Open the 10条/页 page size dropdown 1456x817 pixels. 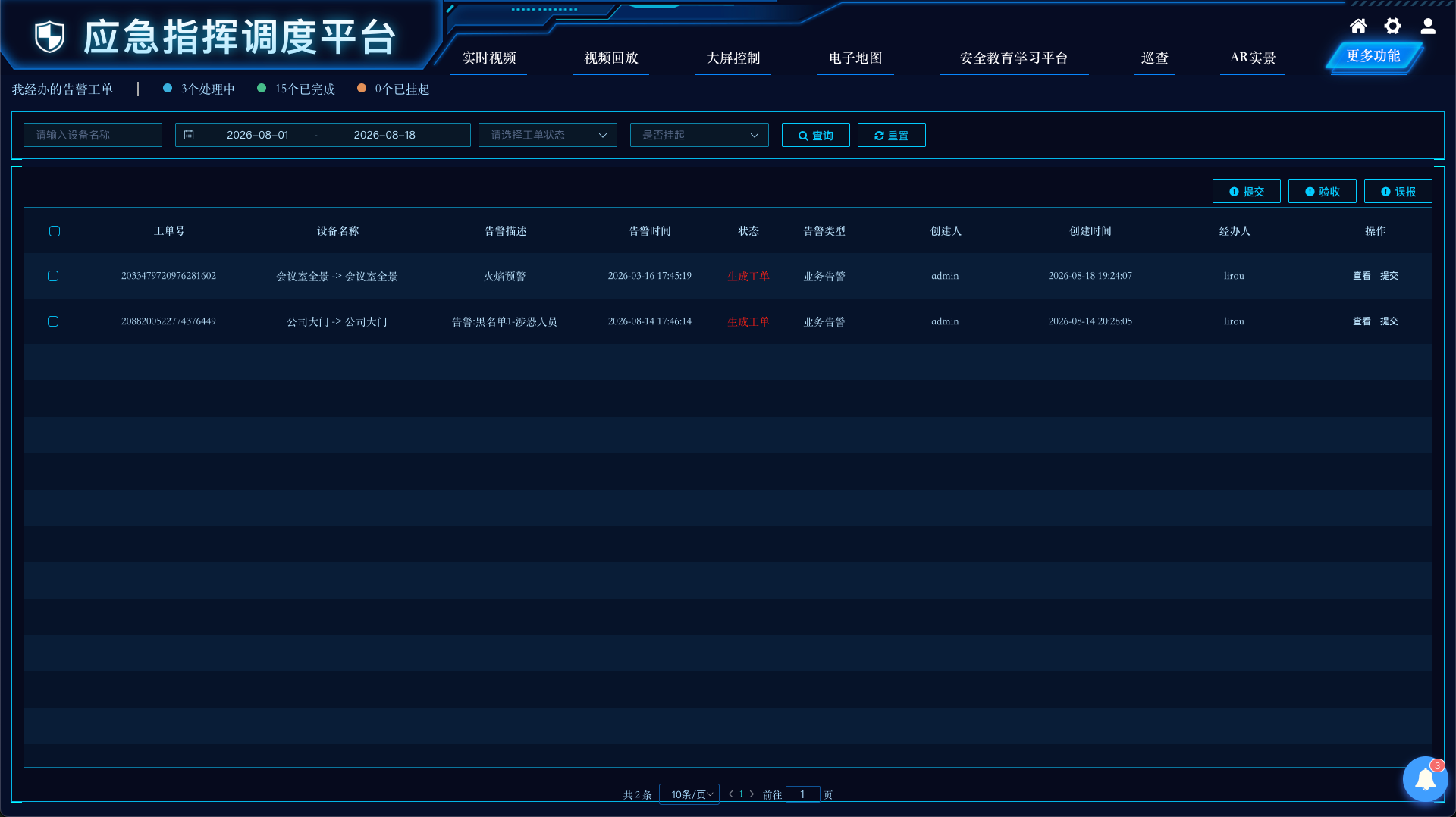point(689,794)
